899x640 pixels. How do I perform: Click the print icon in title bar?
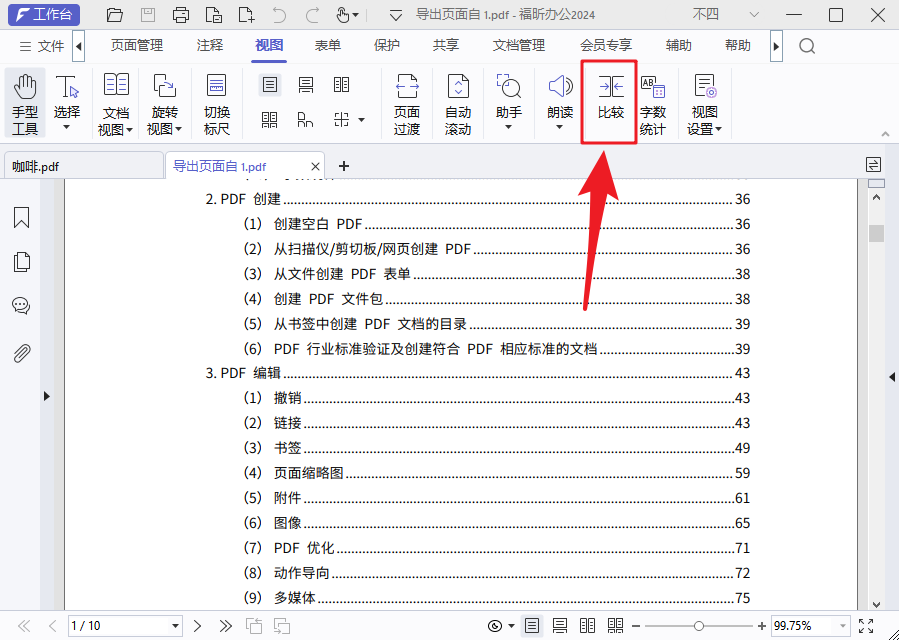coord(181,15)
